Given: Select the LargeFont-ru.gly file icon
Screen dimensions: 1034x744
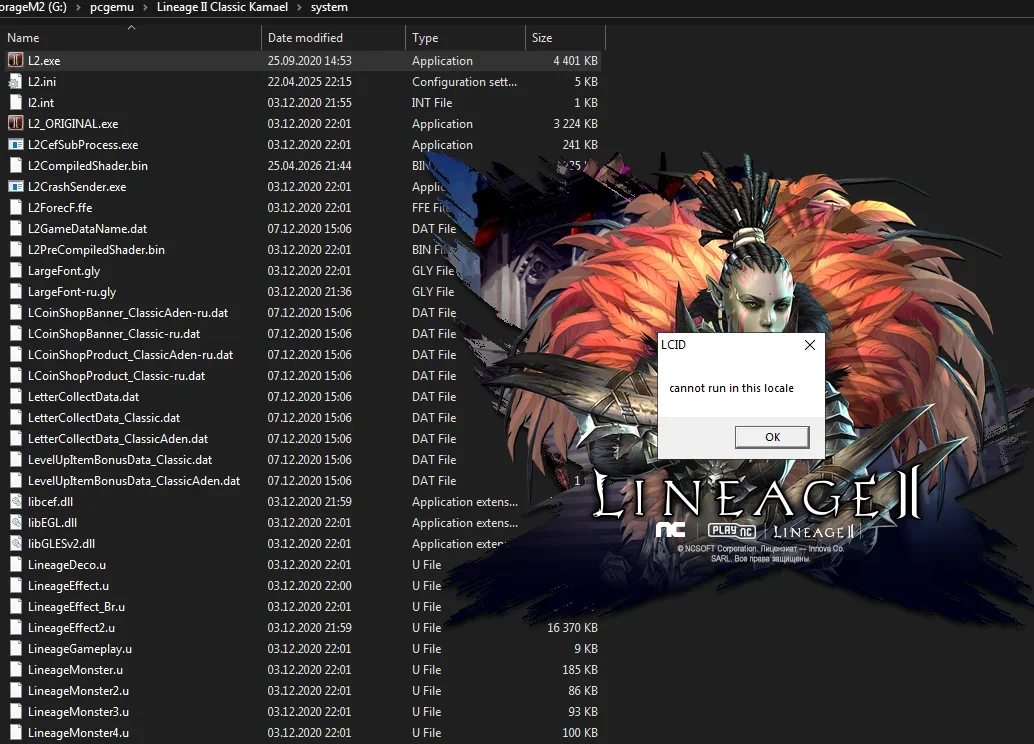Looking at the screenshot, I should pos(16,292).
